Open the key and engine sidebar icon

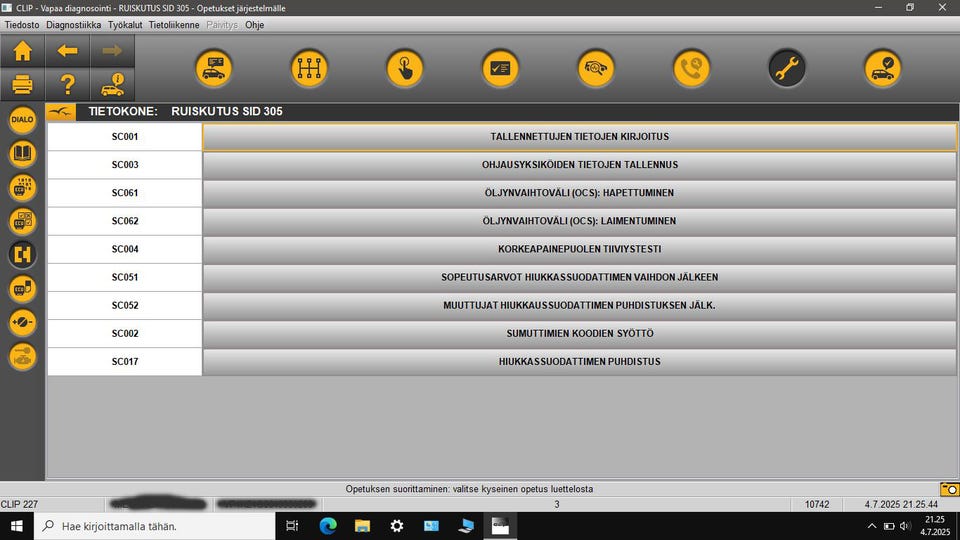22,356
